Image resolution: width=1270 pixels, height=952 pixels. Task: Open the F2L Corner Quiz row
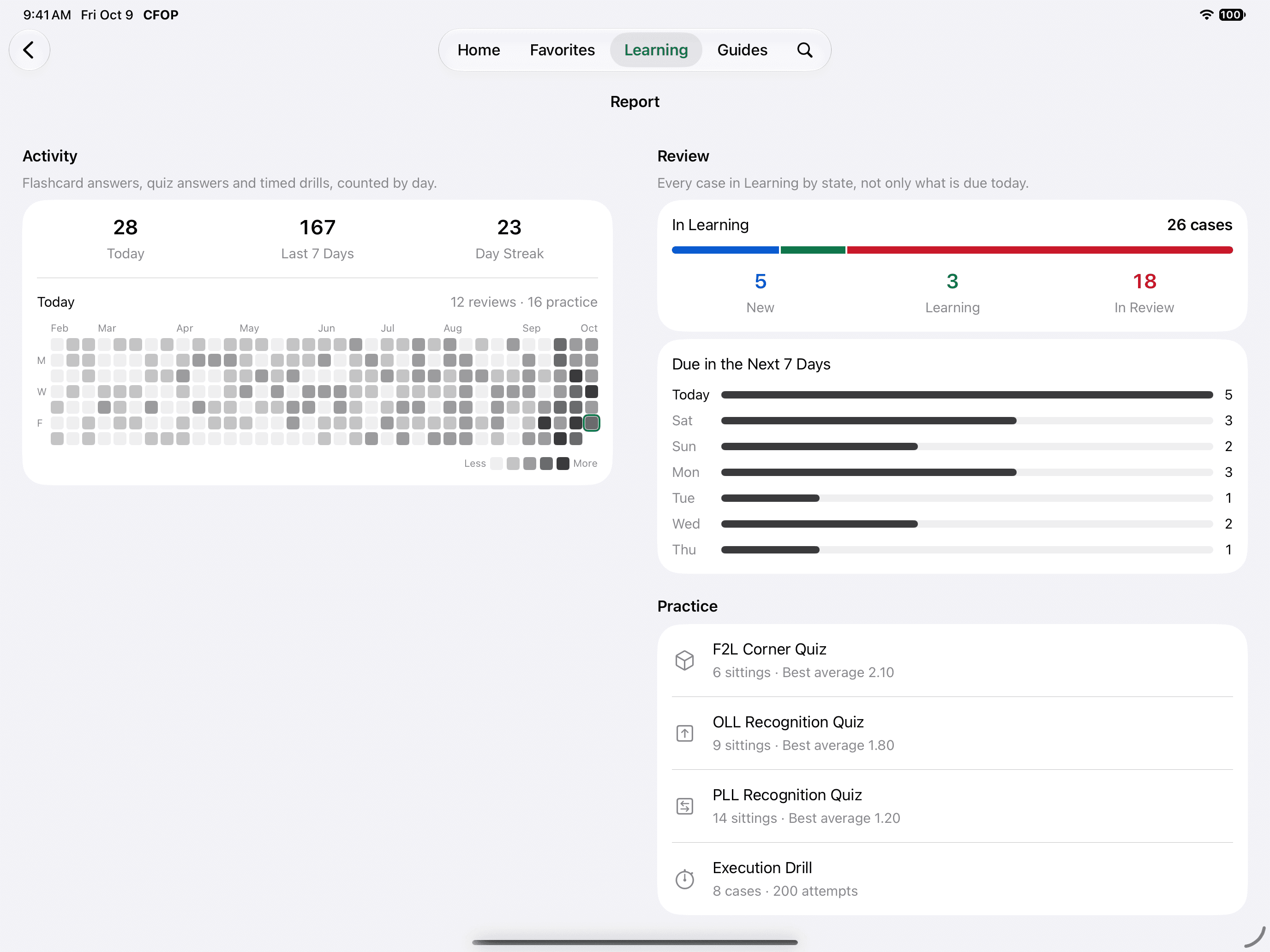click(x=952, y=660)
